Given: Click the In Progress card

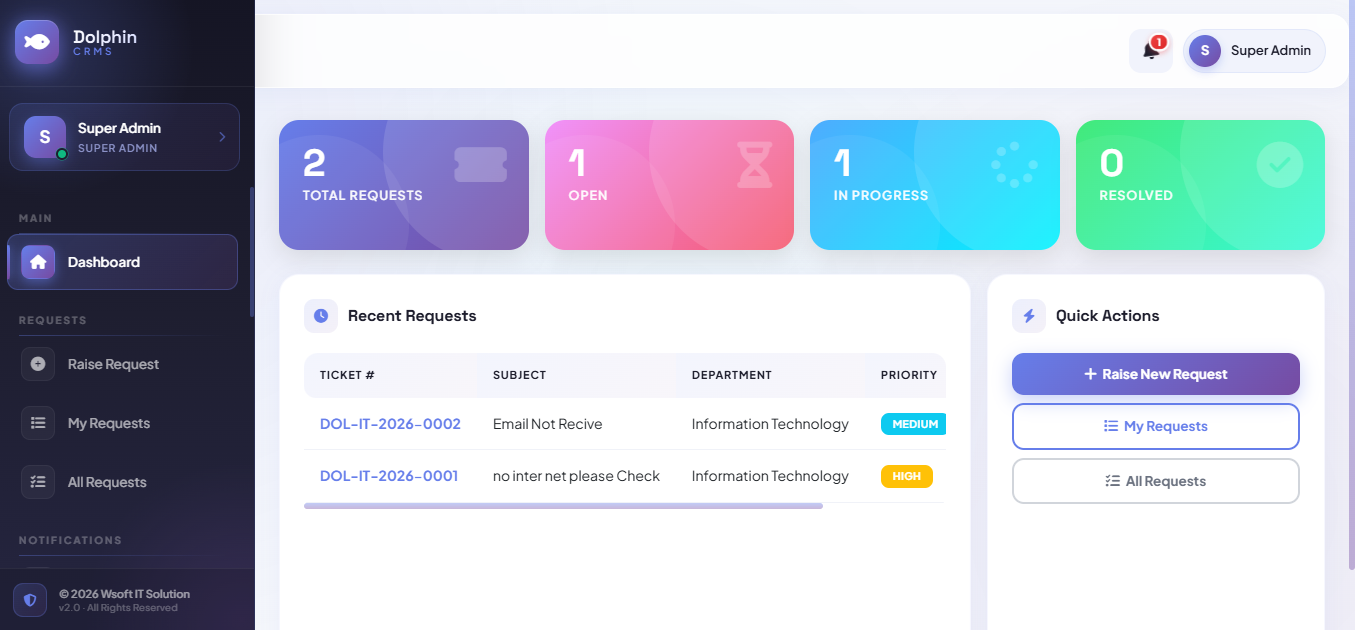Looking at the screenshot, I should (935, 185).
